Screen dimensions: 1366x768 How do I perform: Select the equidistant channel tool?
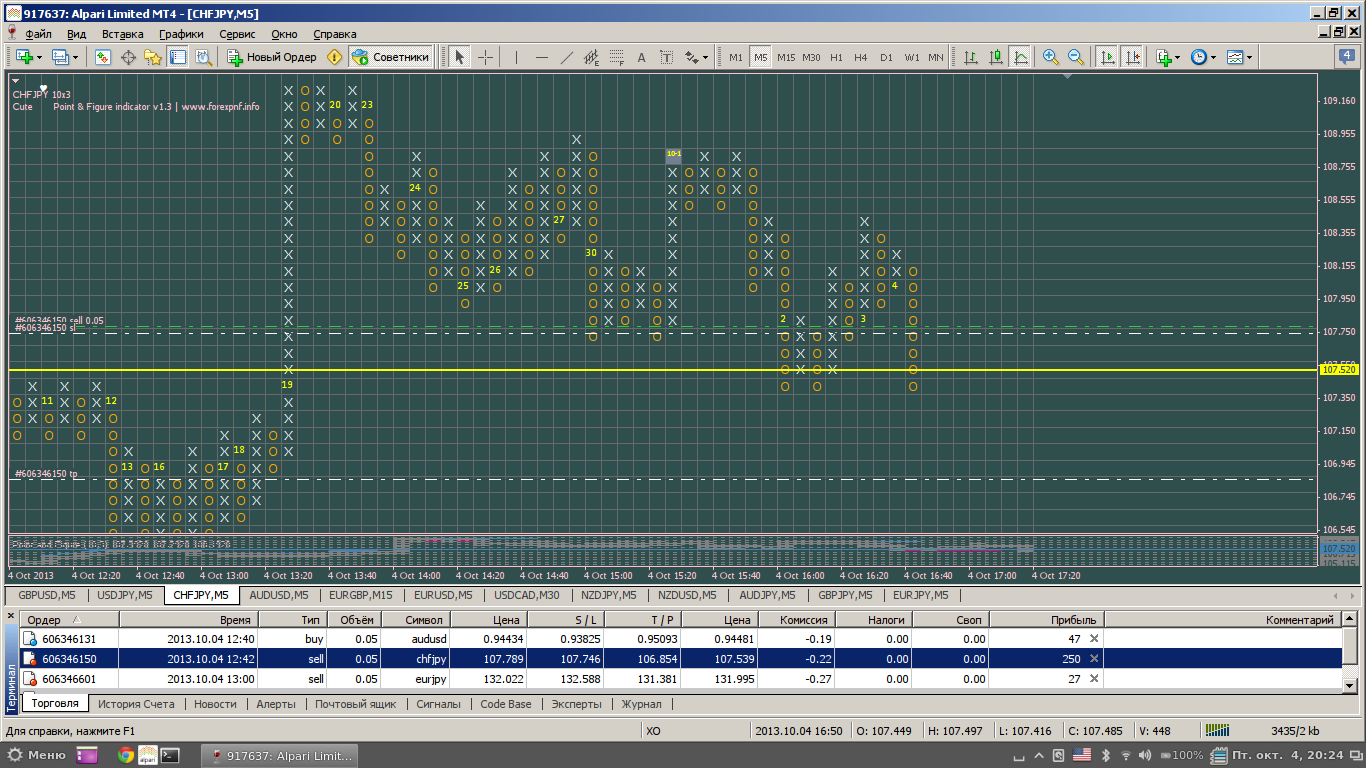(x=592, y=57)
